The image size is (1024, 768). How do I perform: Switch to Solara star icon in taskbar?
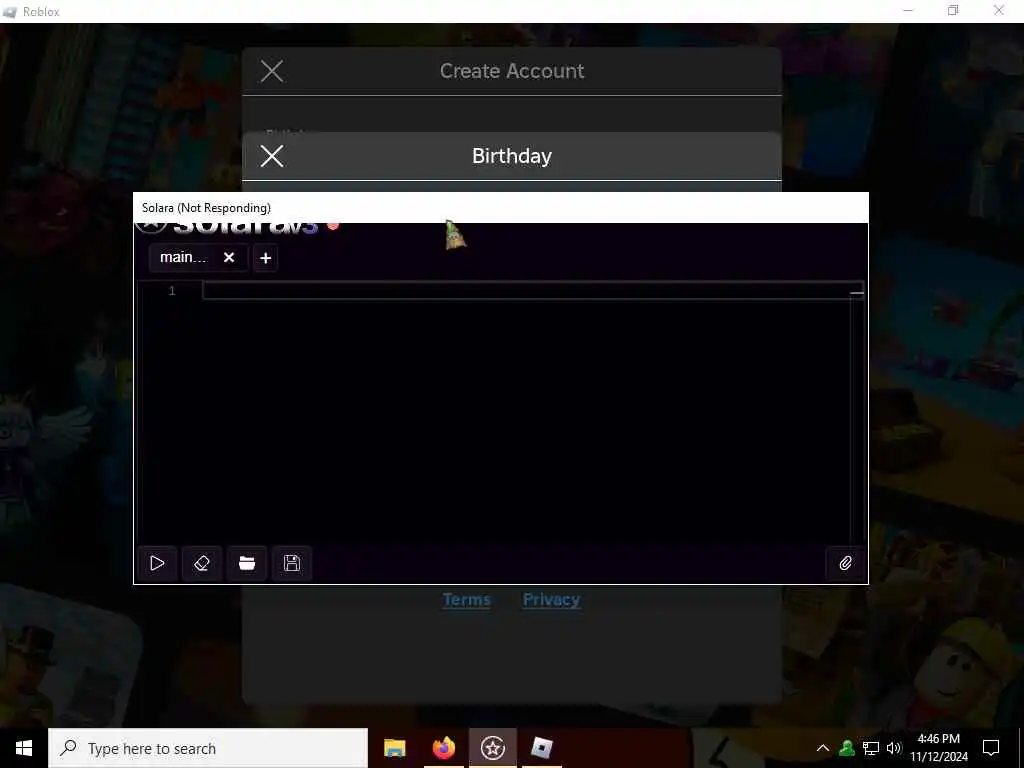click(x=492, y=748)
